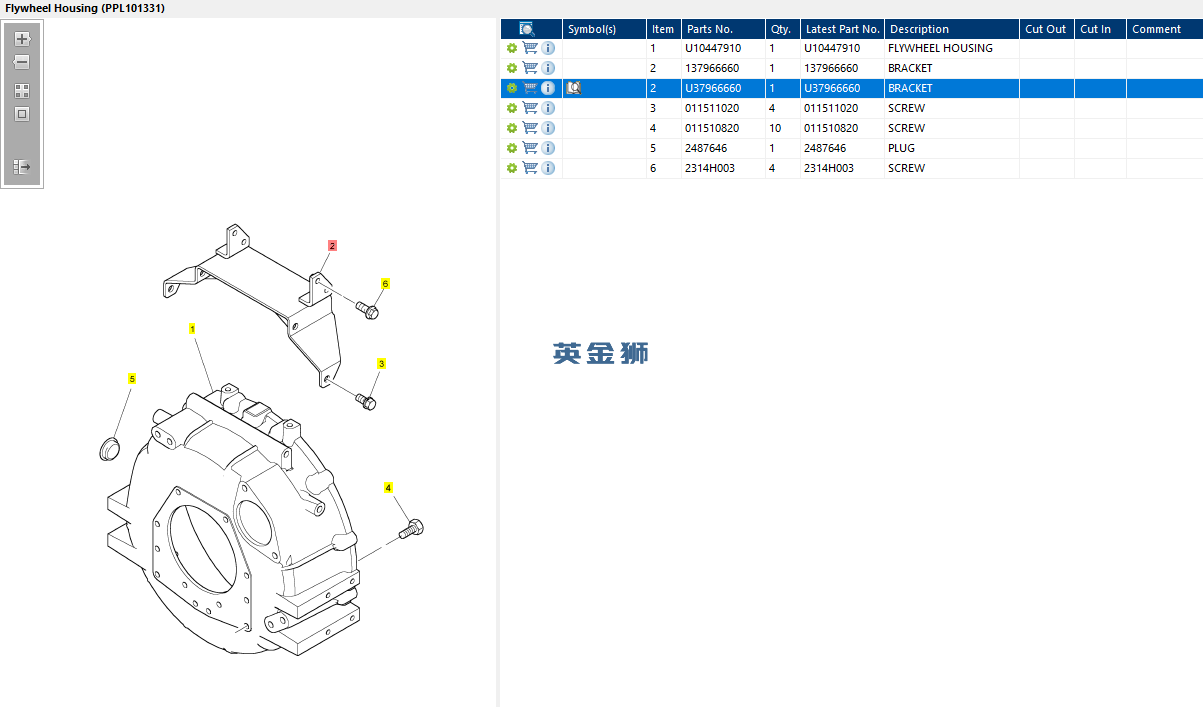Select callout 1 on the diagram
Screen dimensions: 1203x707
192,328
